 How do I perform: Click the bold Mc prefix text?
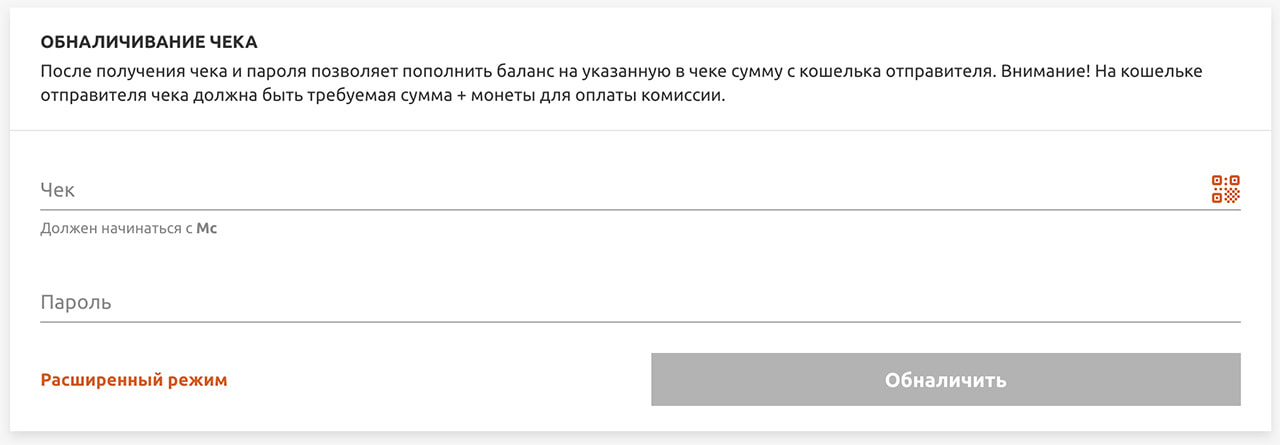207,228
